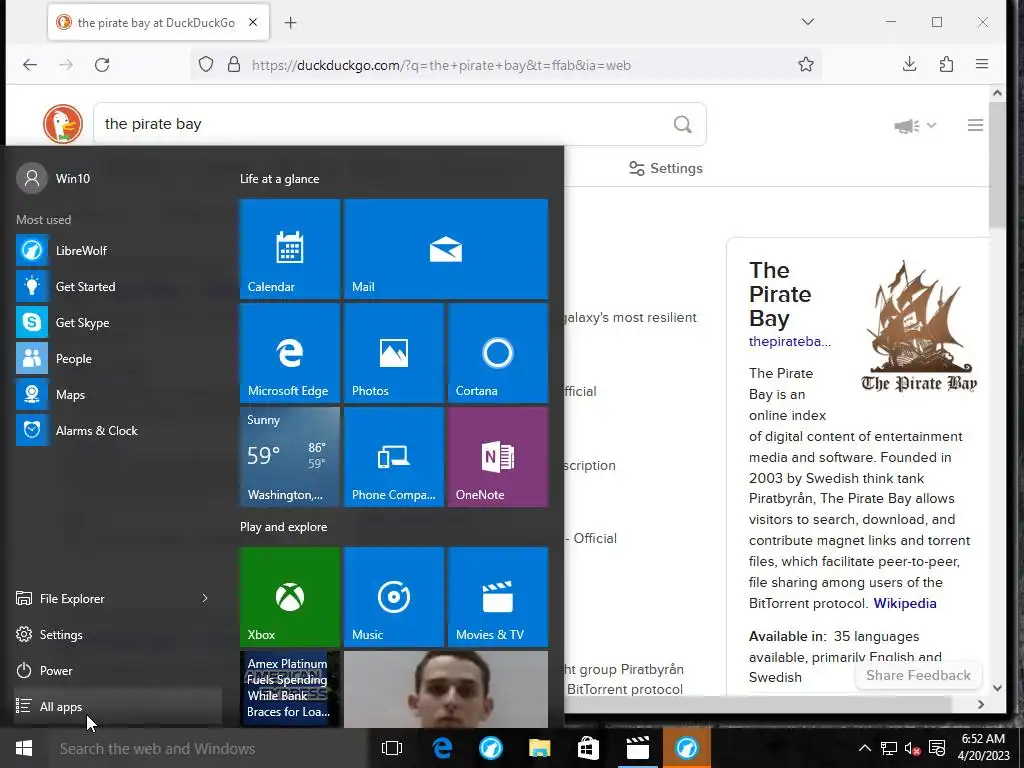Click the Win10 user account
Image resolution: width=1024 pixels, height=768 pixels.
(54, 178)
